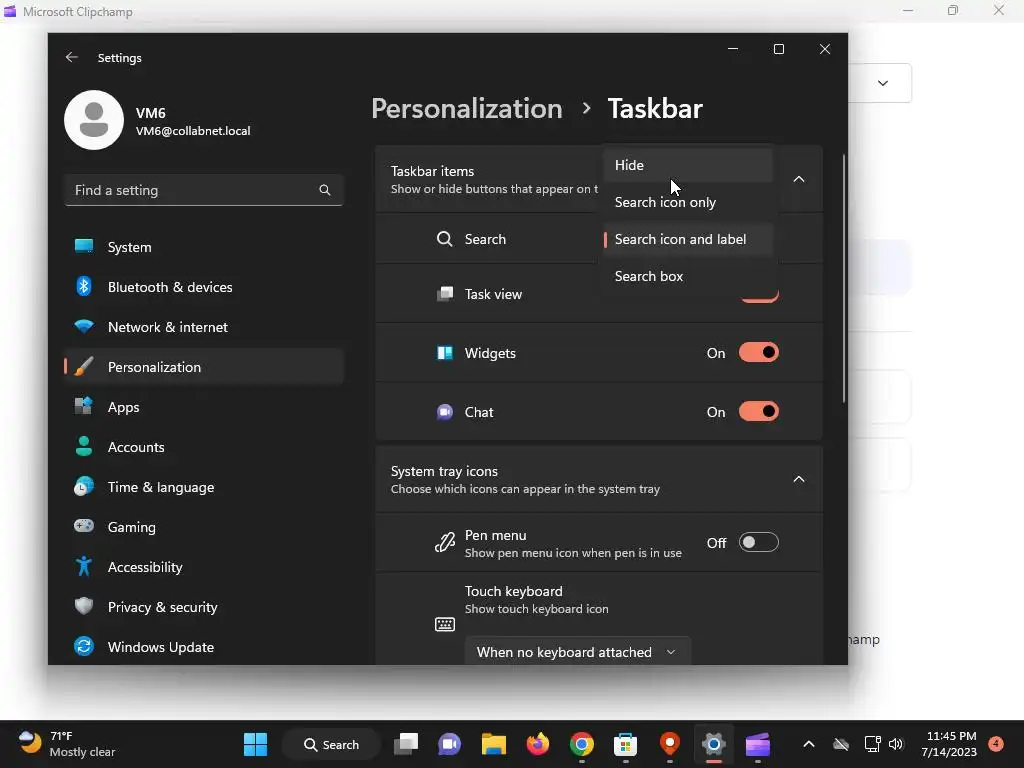Click the Gaming controller icon
The width and height of the screenshot is (1024, 768).
[84, 526]
